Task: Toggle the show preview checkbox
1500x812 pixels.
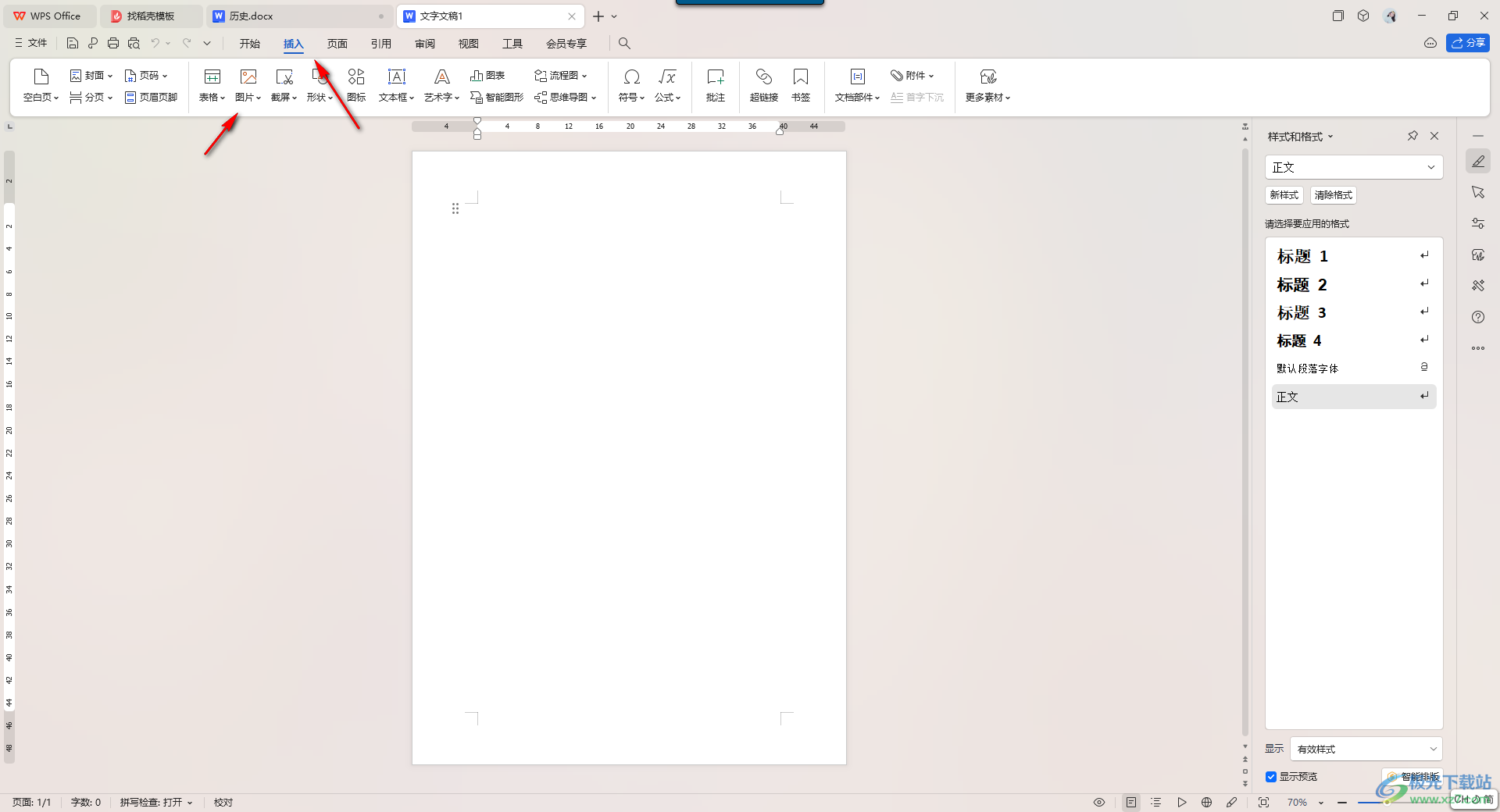Action: pyautogui.click(x=1271, y=777)
